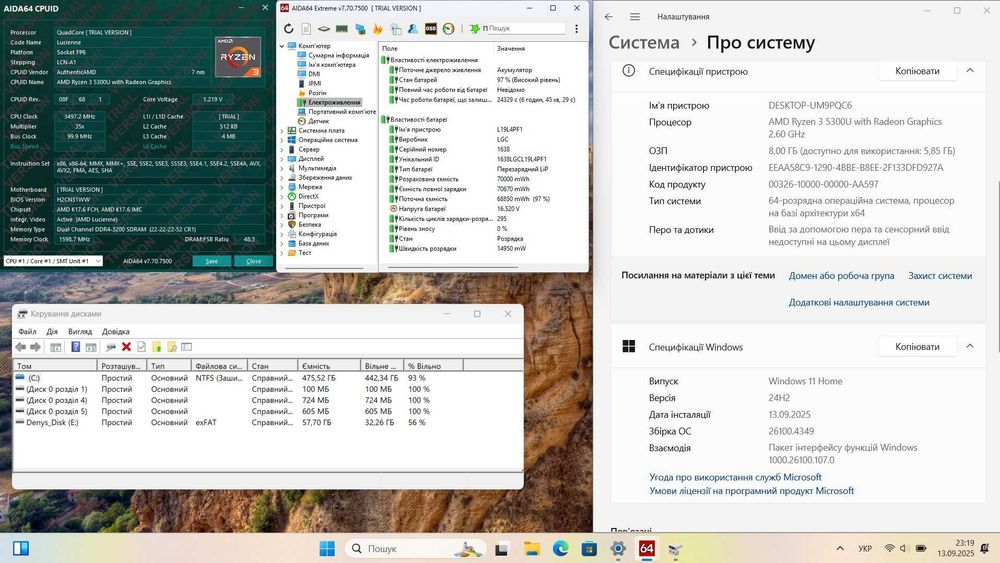Go forward in Disk Management toolbar
The image size is (1000, 563).
36,347
